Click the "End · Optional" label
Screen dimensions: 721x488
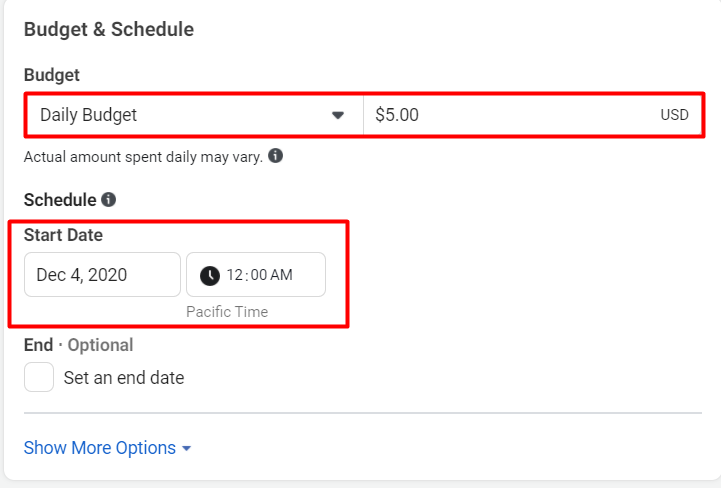coord(78,345)
